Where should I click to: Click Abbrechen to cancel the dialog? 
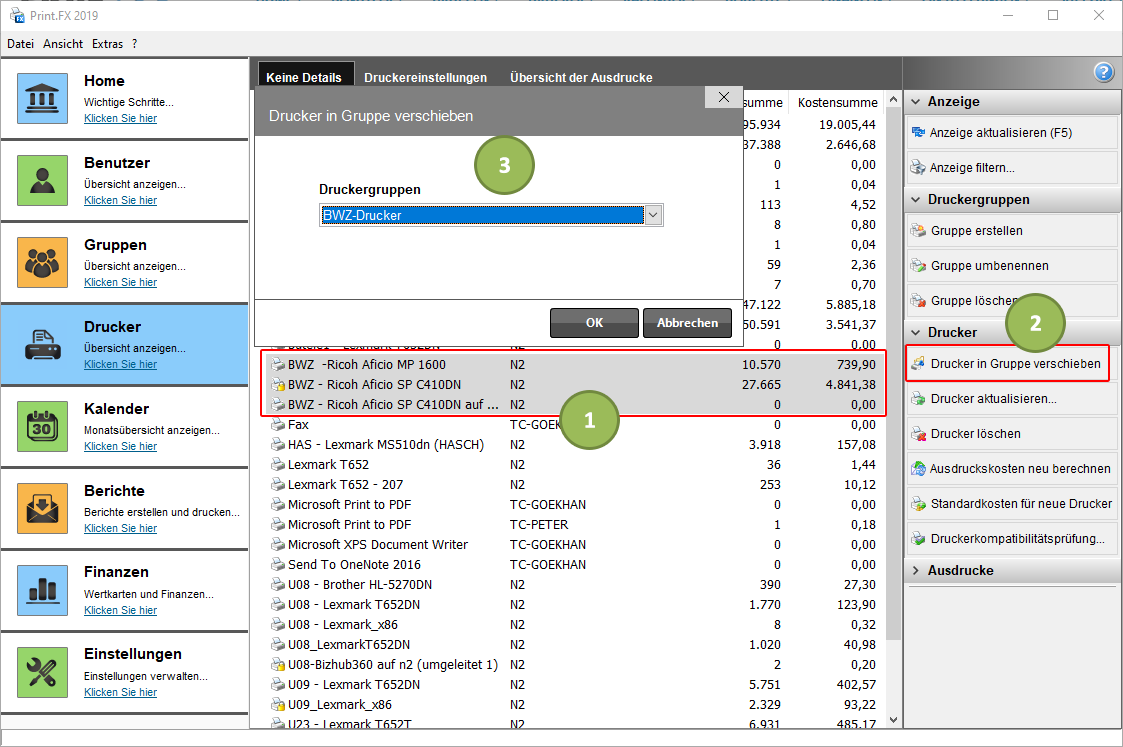pos(688,323)
